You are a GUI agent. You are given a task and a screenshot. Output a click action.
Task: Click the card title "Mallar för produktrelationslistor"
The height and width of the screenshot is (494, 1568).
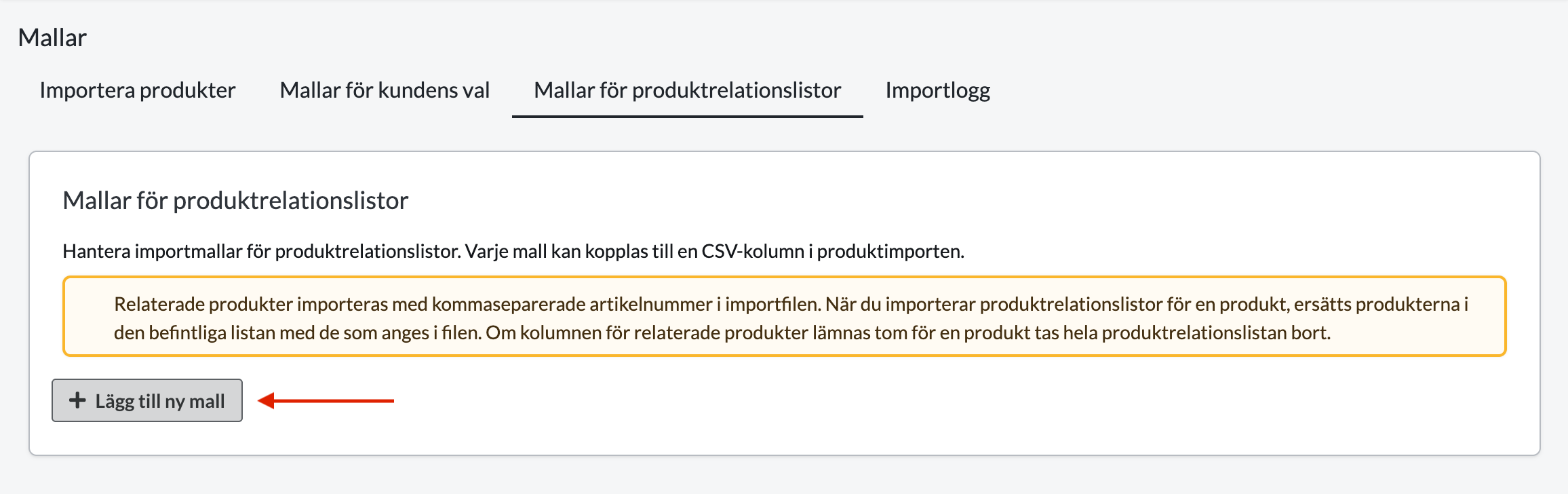(235, 201)
